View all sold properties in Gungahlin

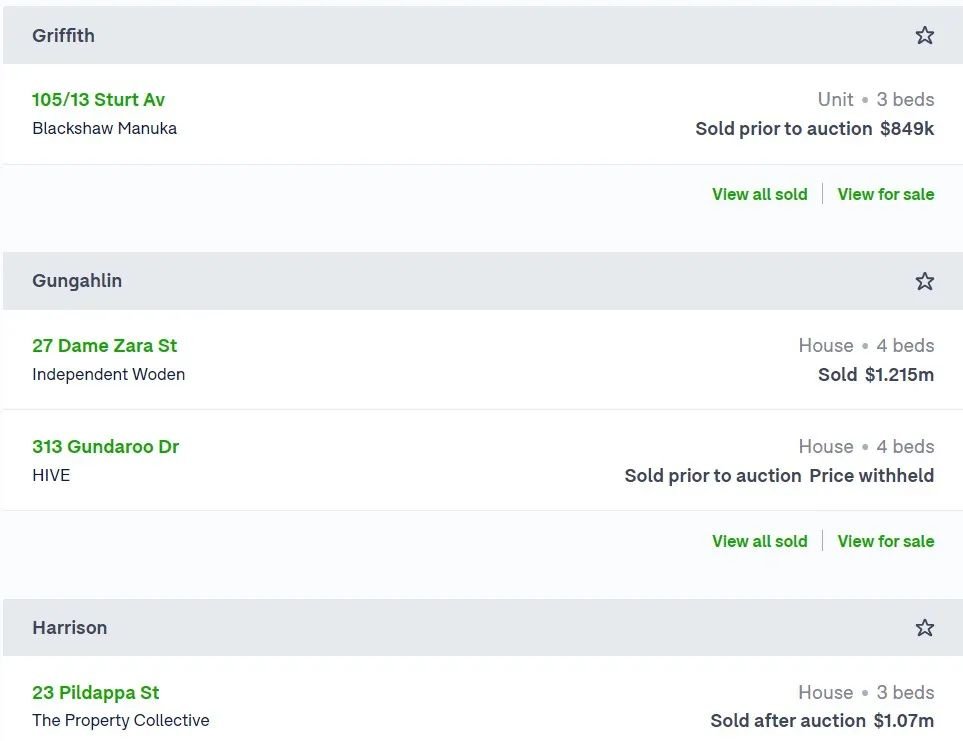pos(760,541)
